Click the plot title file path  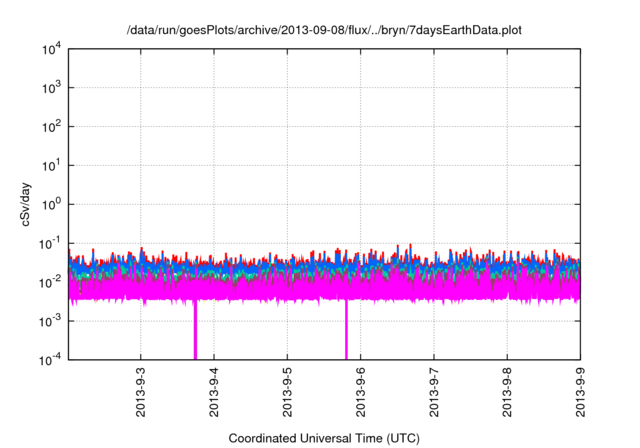tap(324, 30)
